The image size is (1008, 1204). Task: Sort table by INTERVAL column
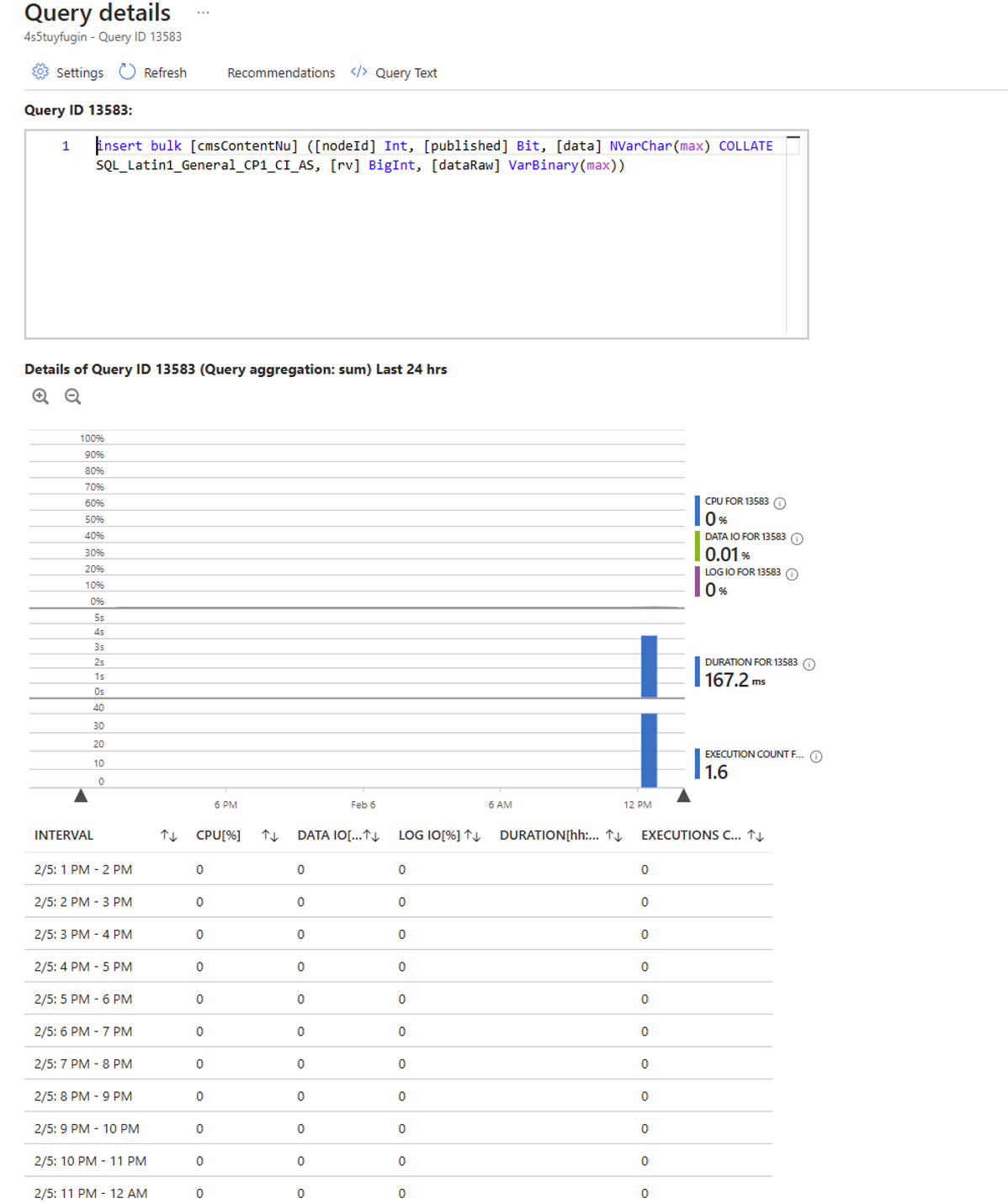(168, 835)
